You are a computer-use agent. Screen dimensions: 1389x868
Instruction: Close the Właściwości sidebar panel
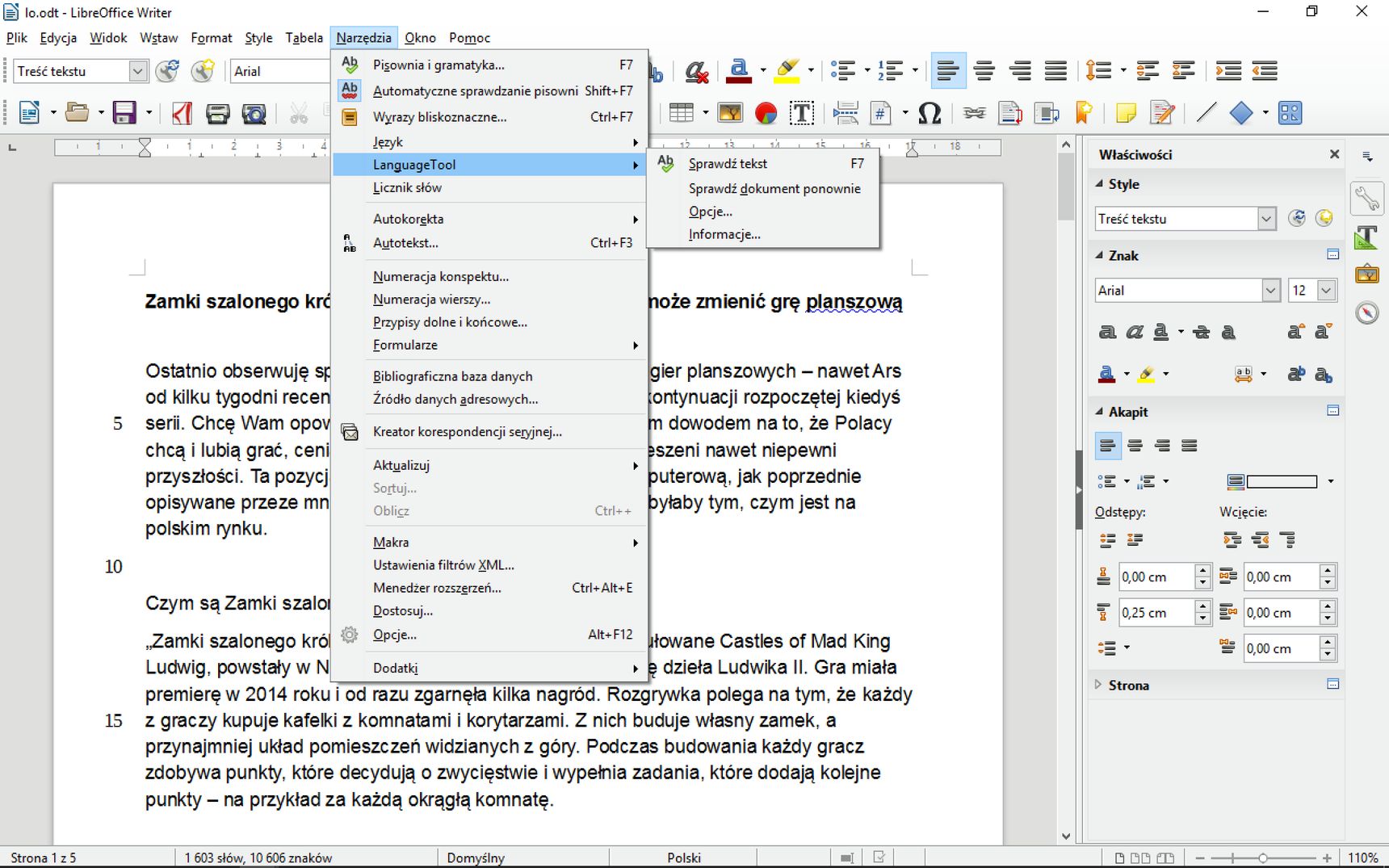click(1334, 154)
